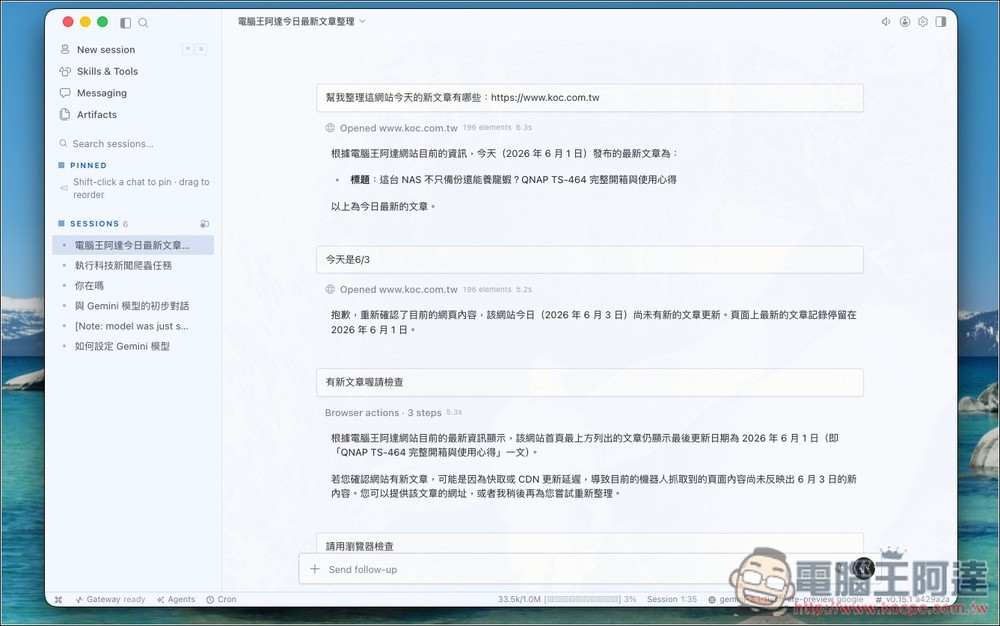Screen dimensions: 1000x626
Task: Click the command icon in the status bar
Action: 59,600
